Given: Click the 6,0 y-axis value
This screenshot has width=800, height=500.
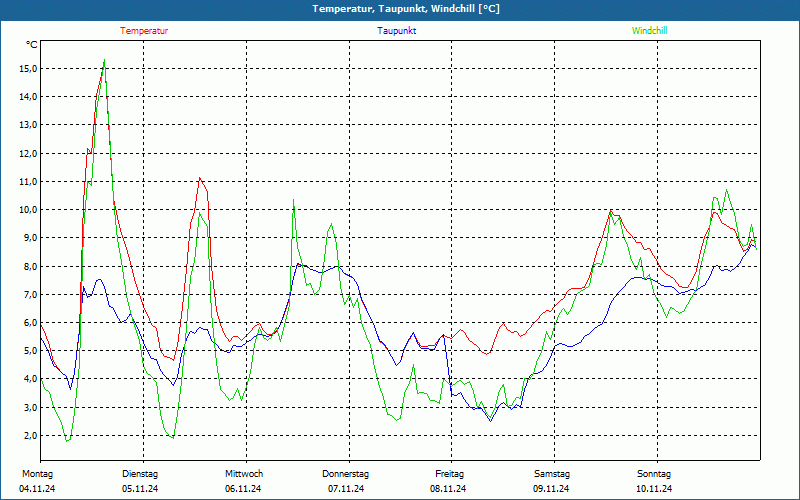Looking at the screenshot, I should click(x=30, y=322).
